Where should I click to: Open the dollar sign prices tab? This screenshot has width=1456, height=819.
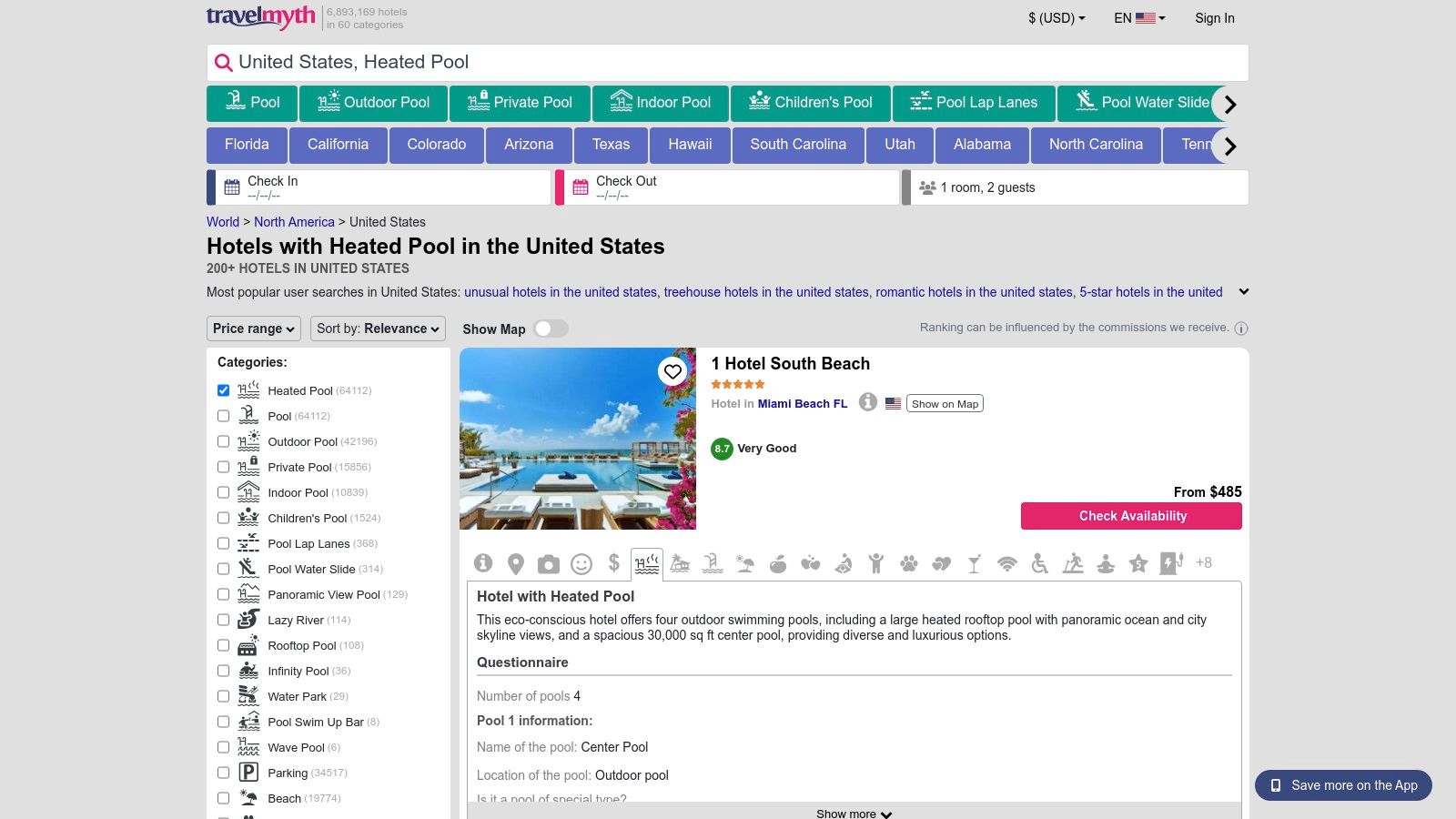click(x=614, y=563)
